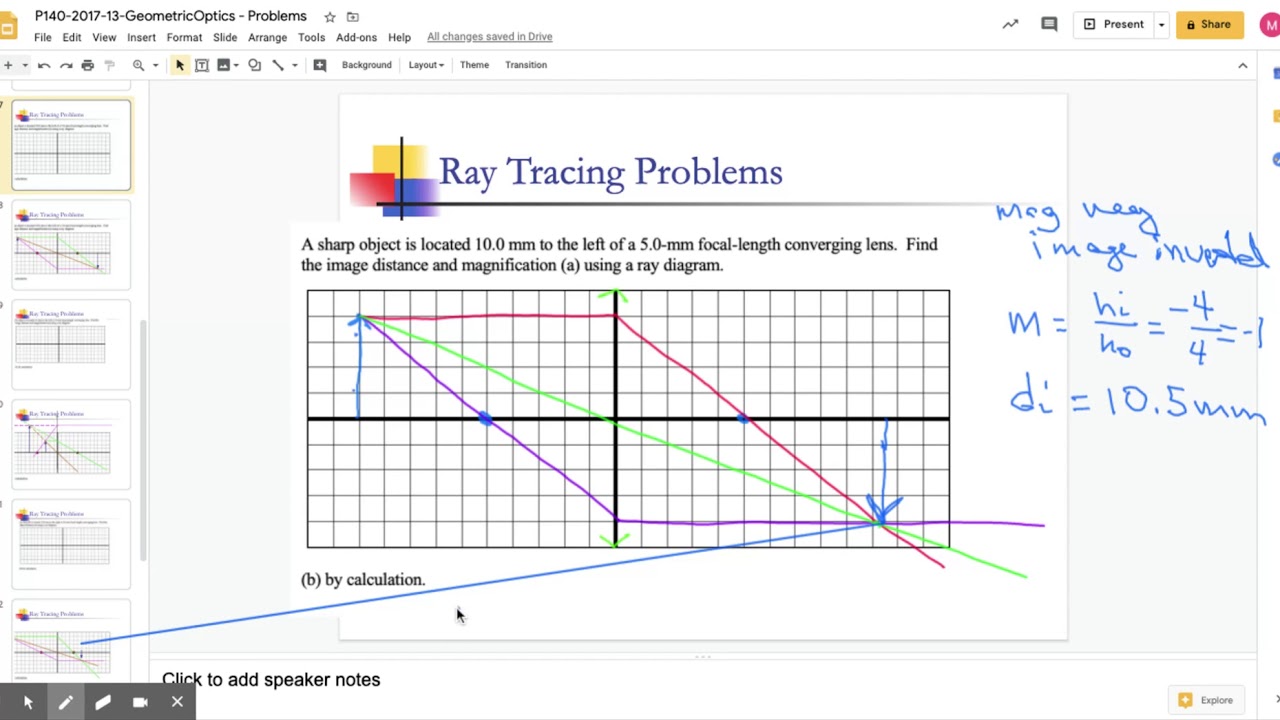Image resolution: width=1280 pixels, height=720 pixels.
Task: Print the presentation
Action: point(88,65)
